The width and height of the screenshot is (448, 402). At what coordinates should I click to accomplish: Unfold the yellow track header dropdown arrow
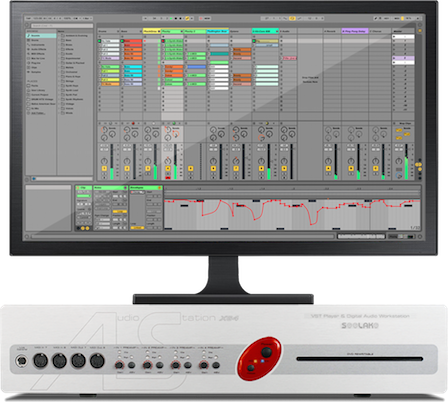click(159, 31)
